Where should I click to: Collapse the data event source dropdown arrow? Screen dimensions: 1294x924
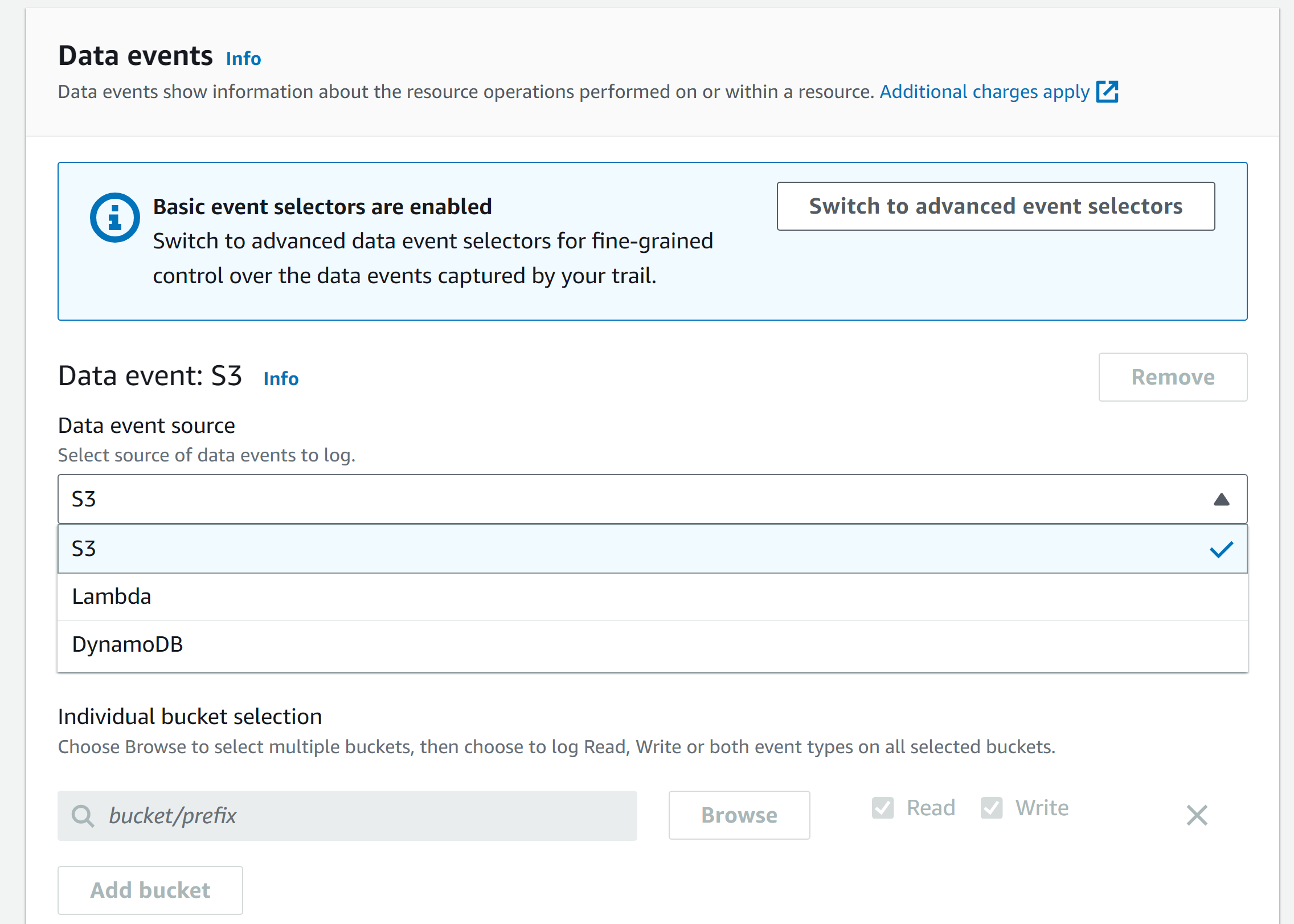[1221, 500]
